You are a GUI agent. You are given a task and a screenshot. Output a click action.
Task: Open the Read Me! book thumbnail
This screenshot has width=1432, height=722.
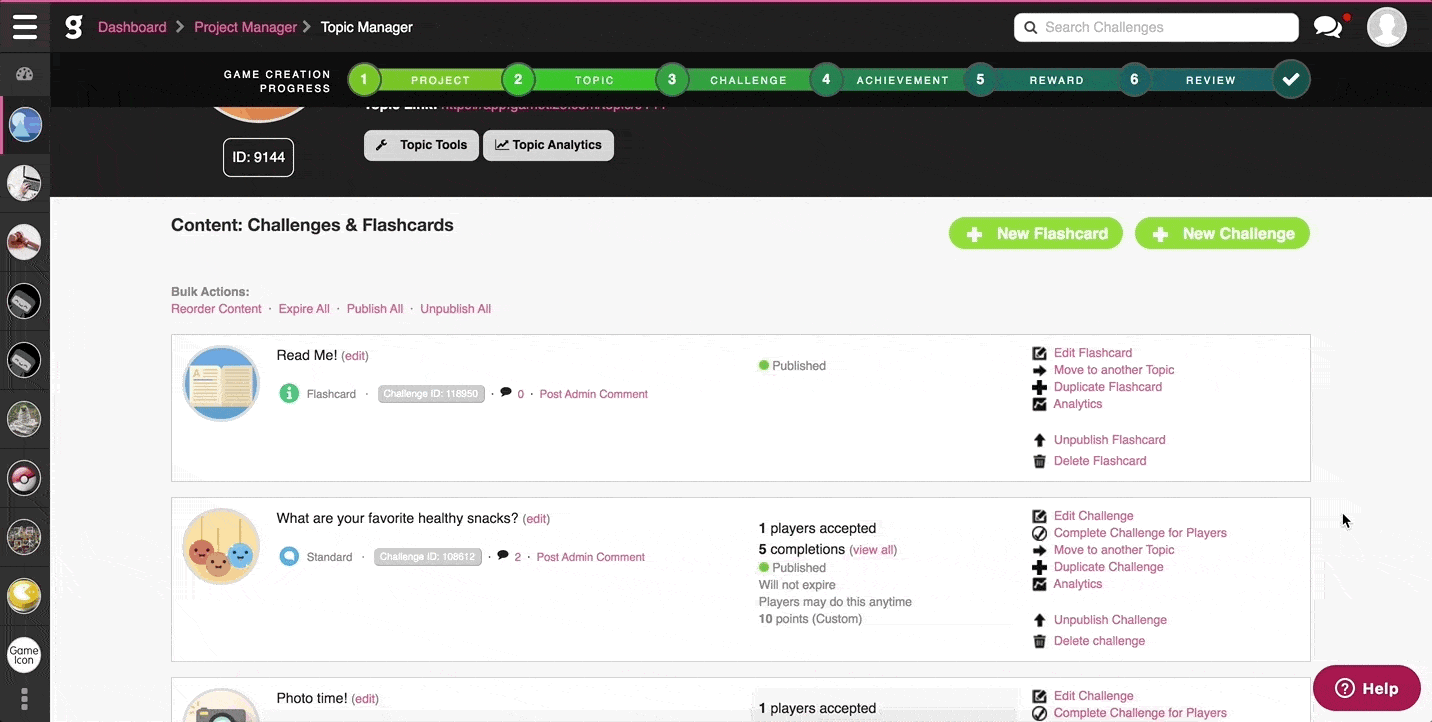click(x=221, y=383)
